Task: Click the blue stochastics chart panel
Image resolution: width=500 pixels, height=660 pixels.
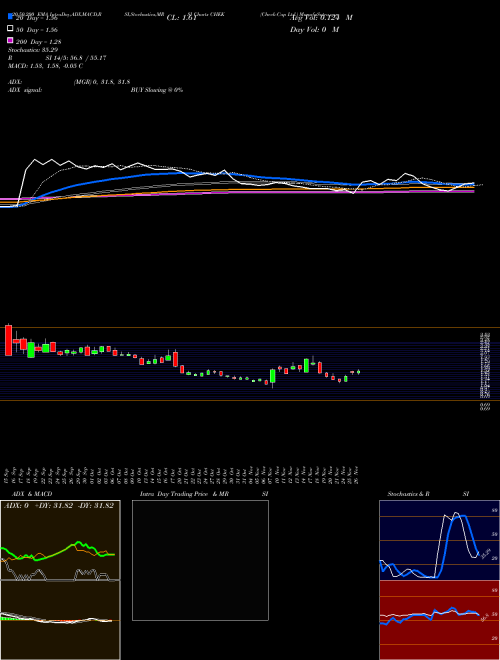Action: pyautogui.click(x=439, y=540)
